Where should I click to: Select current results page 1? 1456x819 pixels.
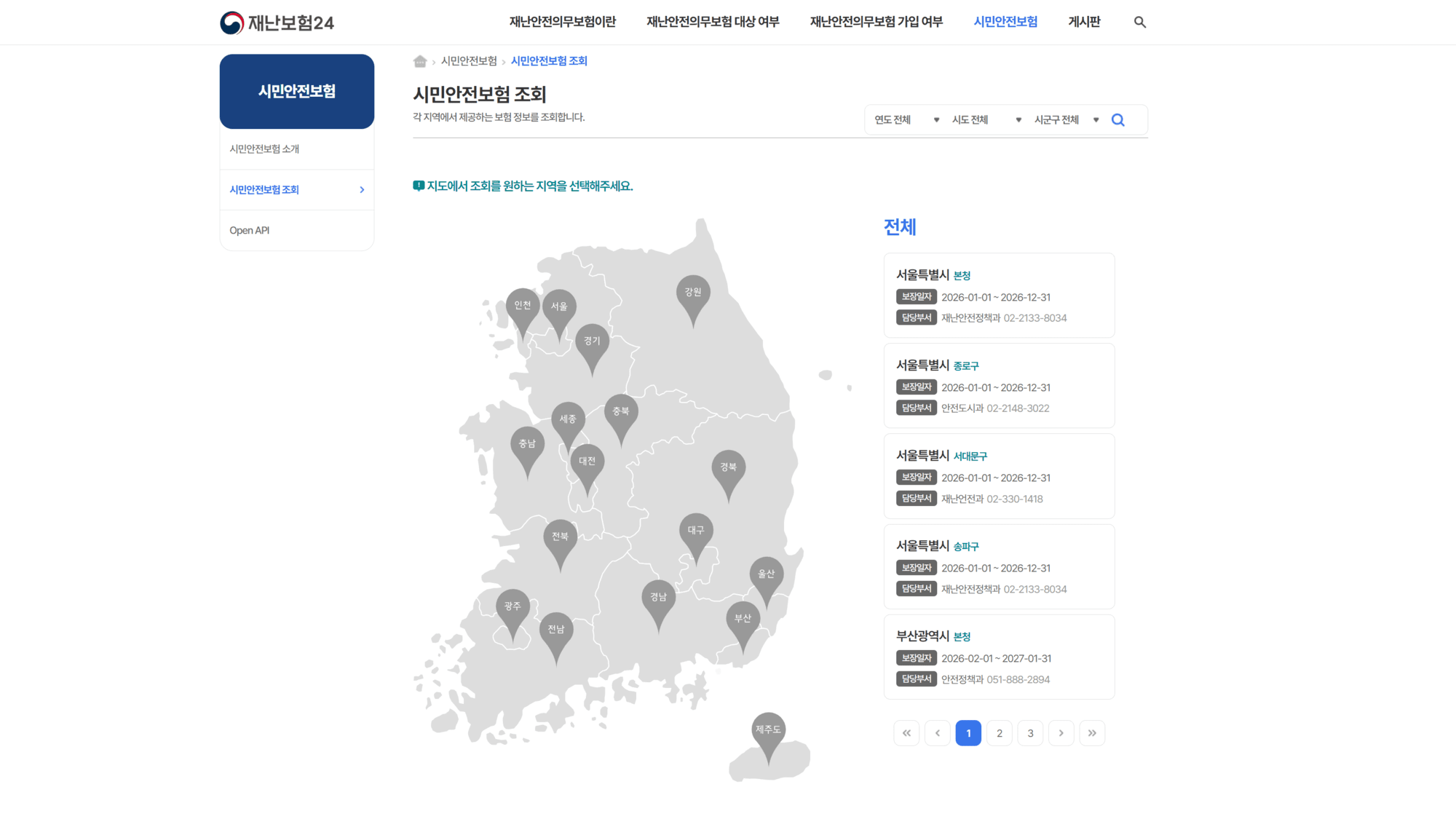[x=968, y=733]
